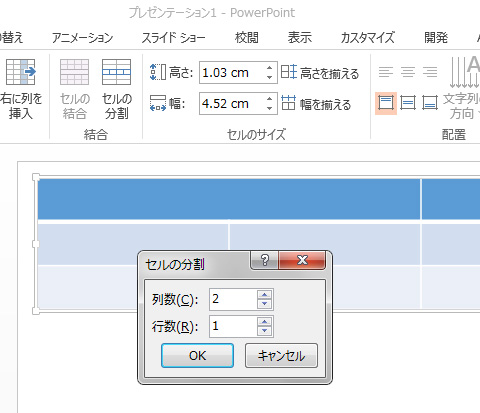Viewport: 480px width, 413px height.
Task: Confirm cell split with OK
Action: (197, 356)
